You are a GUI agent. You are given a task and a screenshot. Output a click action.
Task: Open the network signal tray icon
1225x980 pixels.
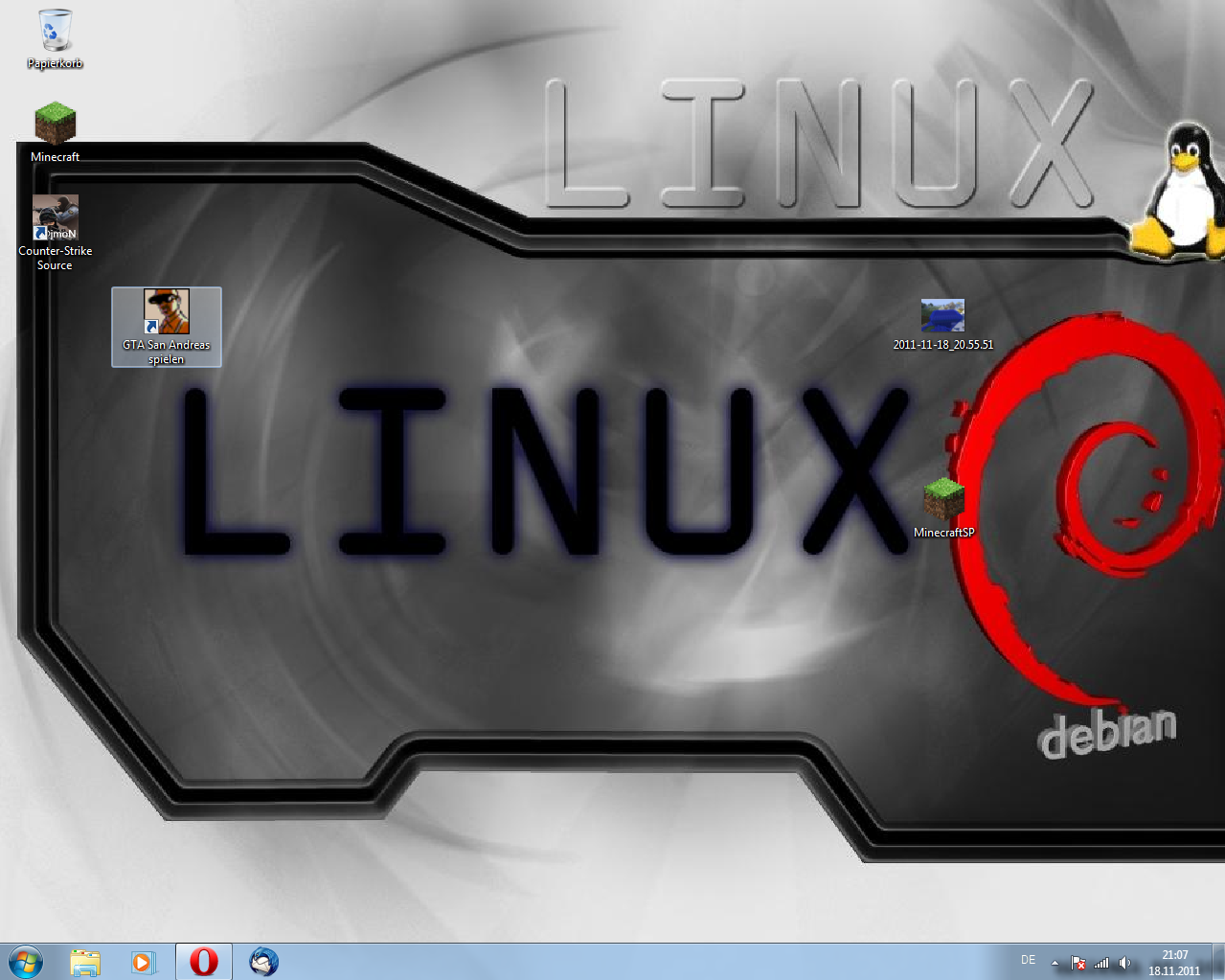tap(1101, 963)
